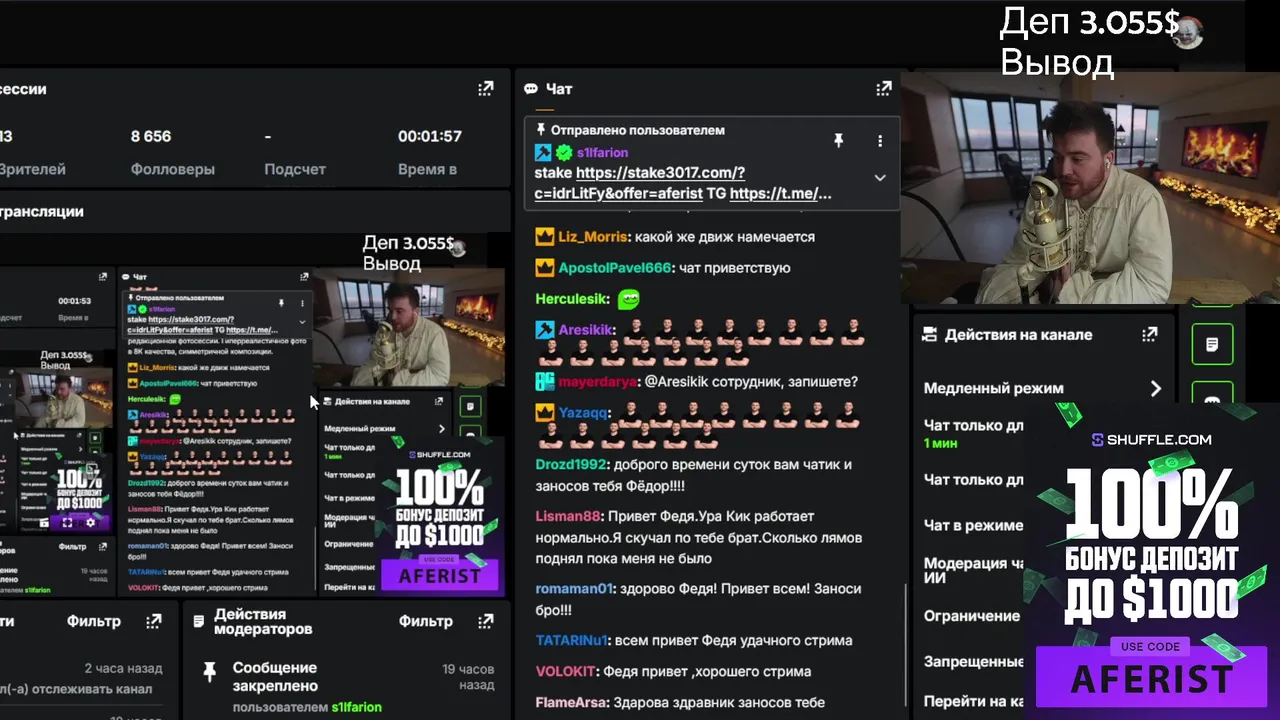Click the SHUFFLE.COM logo in large ad
This screenshot has height=720, width=1280.
point(1151,439)
